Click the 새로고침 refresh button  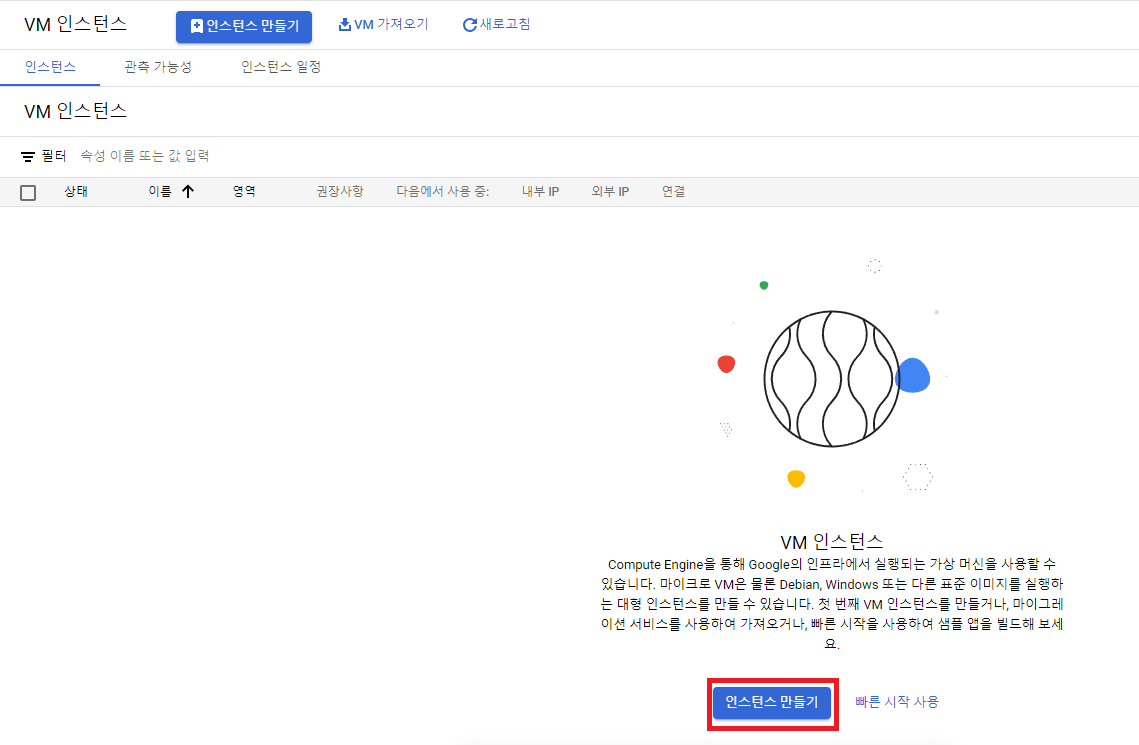(x=497, y=25)
